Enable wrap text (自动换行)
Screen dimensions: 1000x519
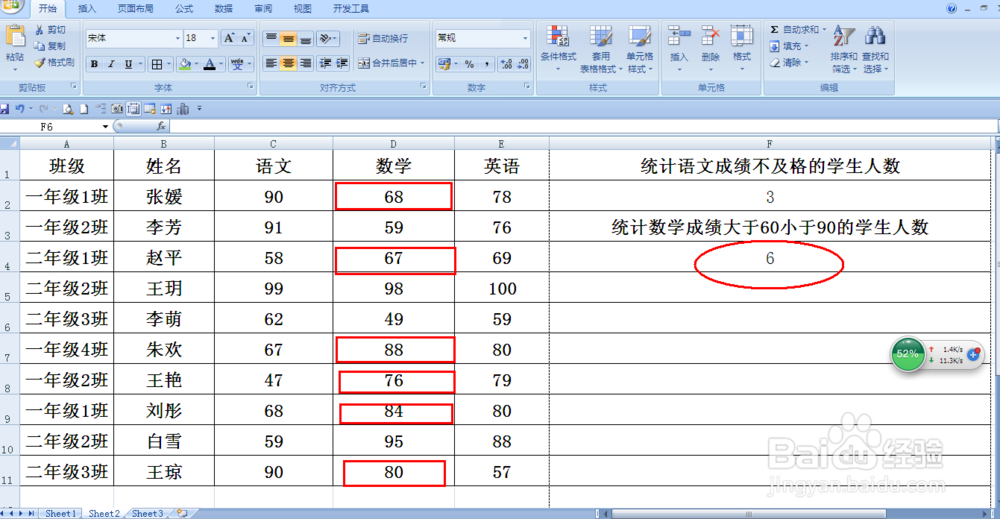tap(383, 38)
